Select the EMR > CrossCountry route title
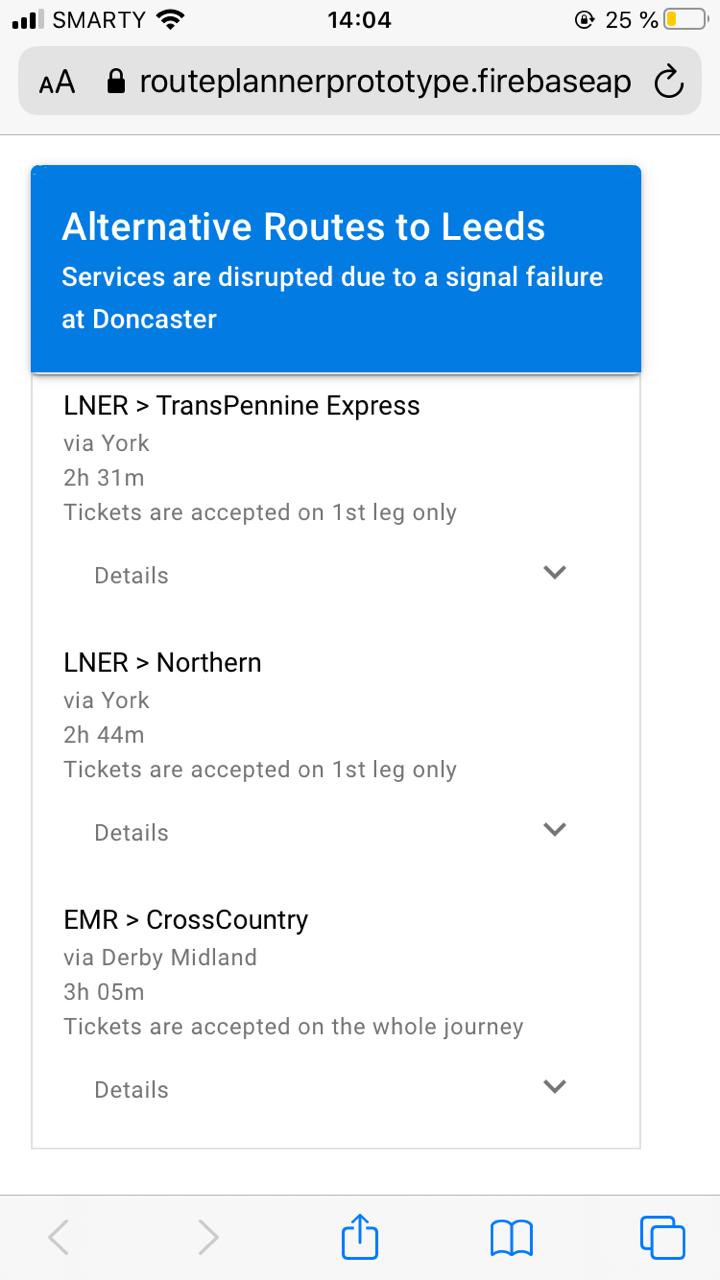The height and width of the screenshot is (1280, 720). click(186, 919)
